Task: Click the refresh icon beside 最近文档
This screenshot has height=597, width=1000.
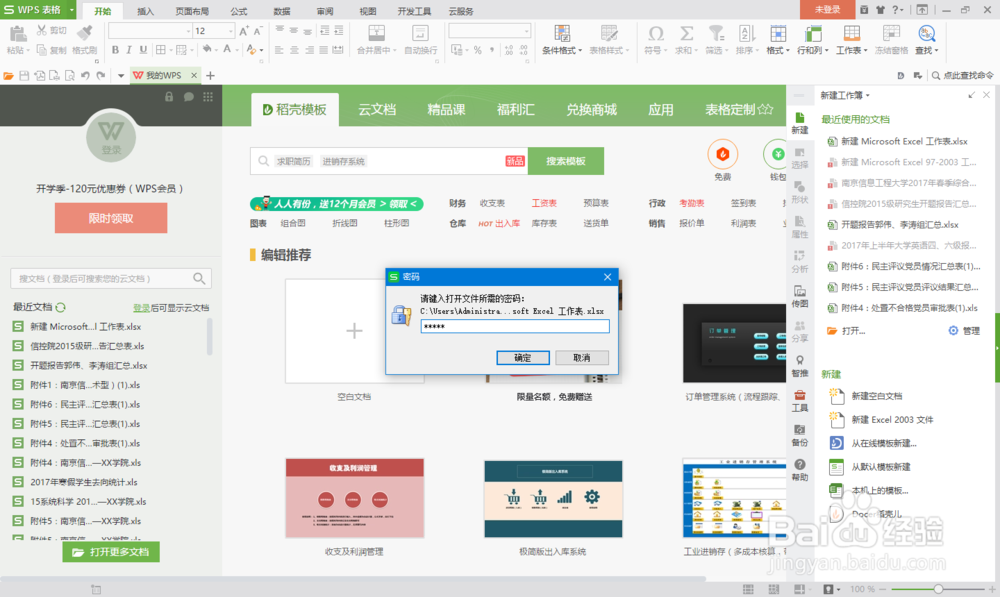Action: tap(61, 307)
